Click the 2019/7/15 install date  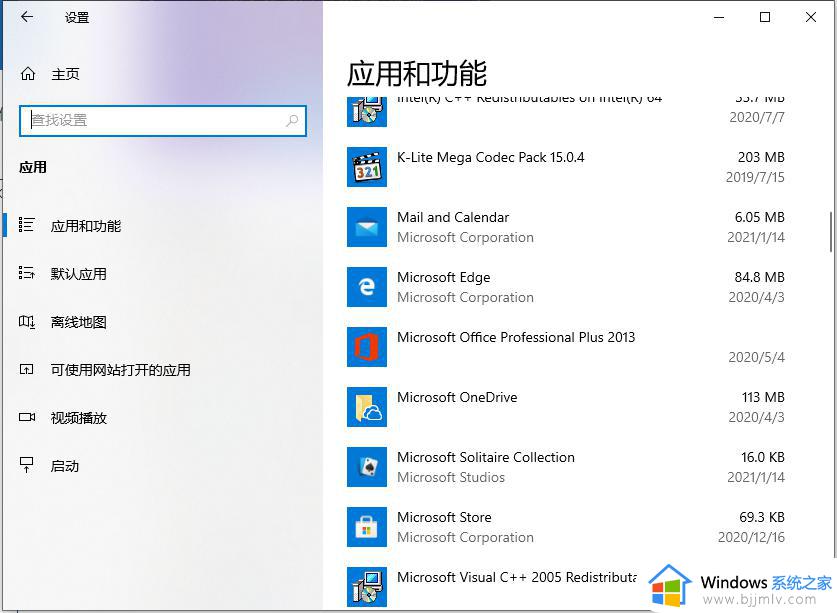click(x=755, y=177)
